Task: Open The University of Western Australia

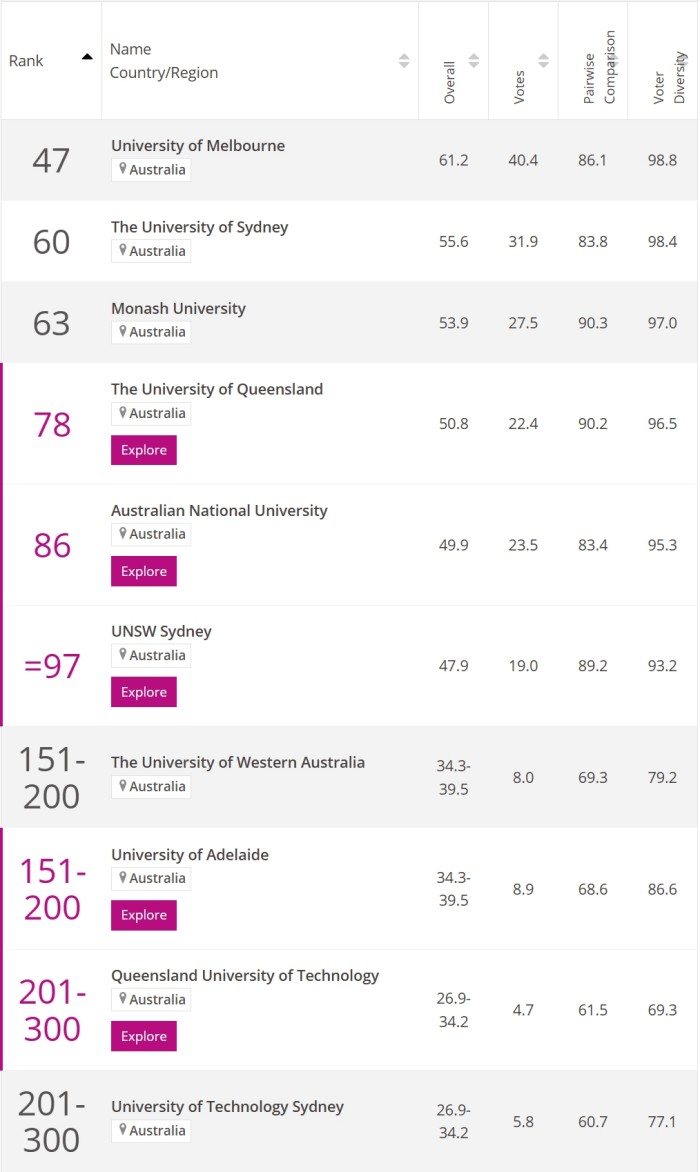Action: pos(238,762)
